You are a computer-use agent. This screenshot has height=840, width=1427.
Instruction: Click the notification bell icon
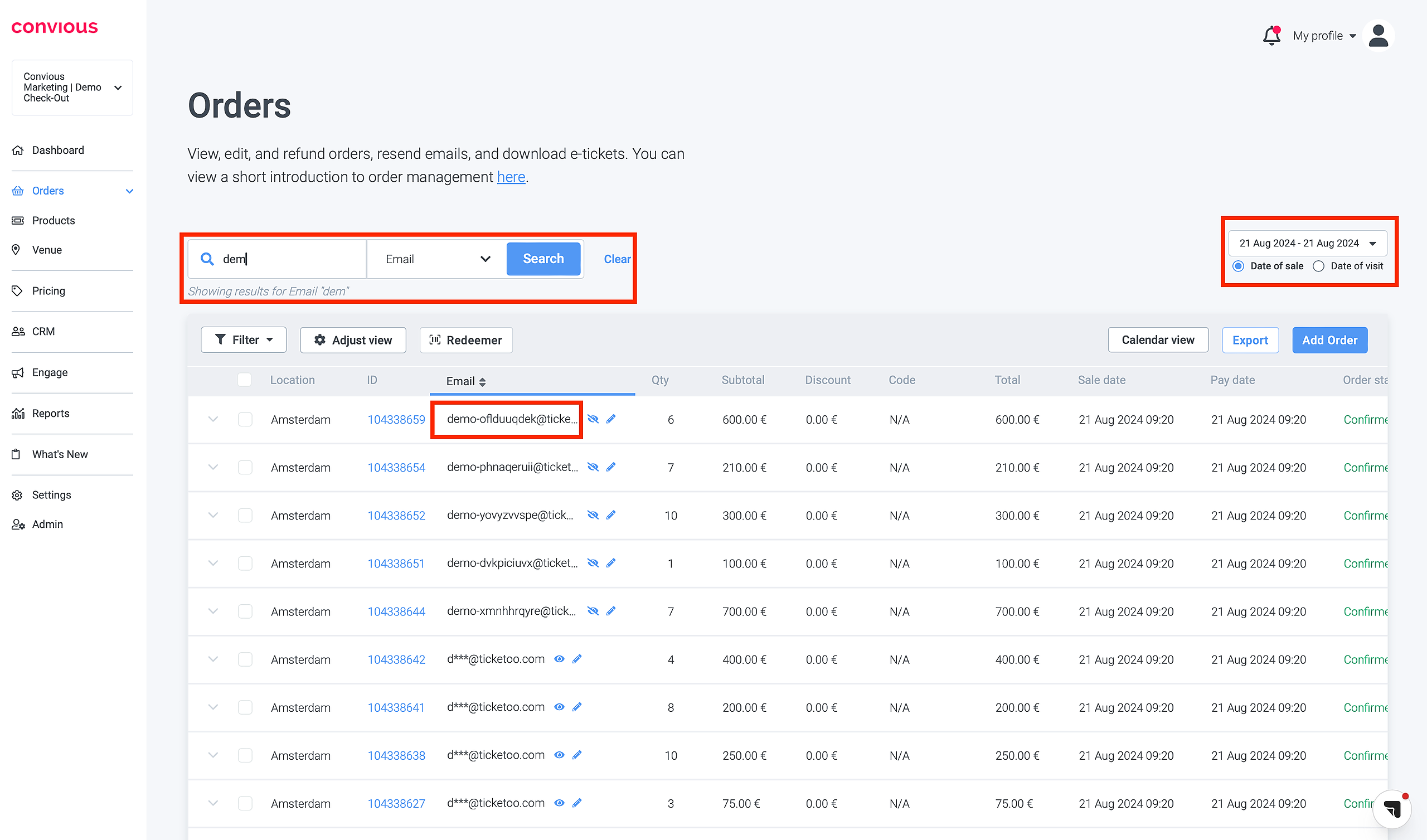pyautogui.click(x=1271, y=36)
